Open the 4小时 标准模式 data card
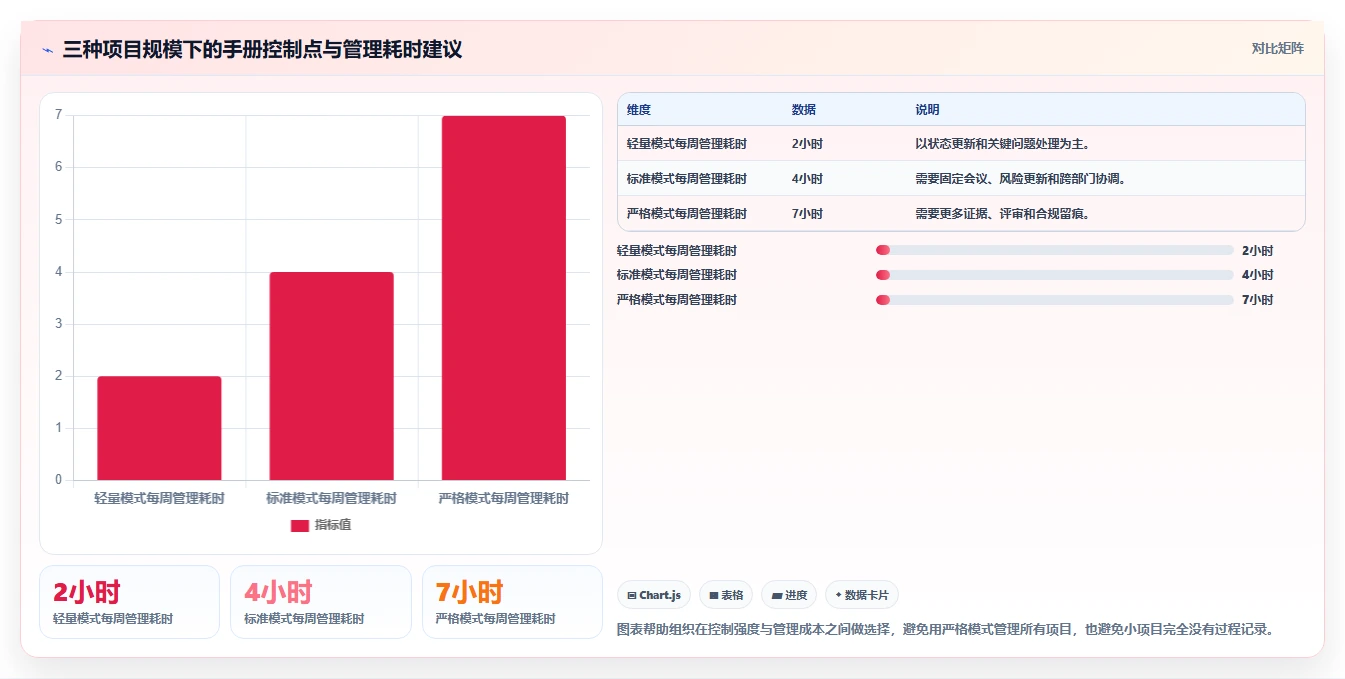This screenshot has width=1345, height=679. pyautogui.click(x=321, y=602)
